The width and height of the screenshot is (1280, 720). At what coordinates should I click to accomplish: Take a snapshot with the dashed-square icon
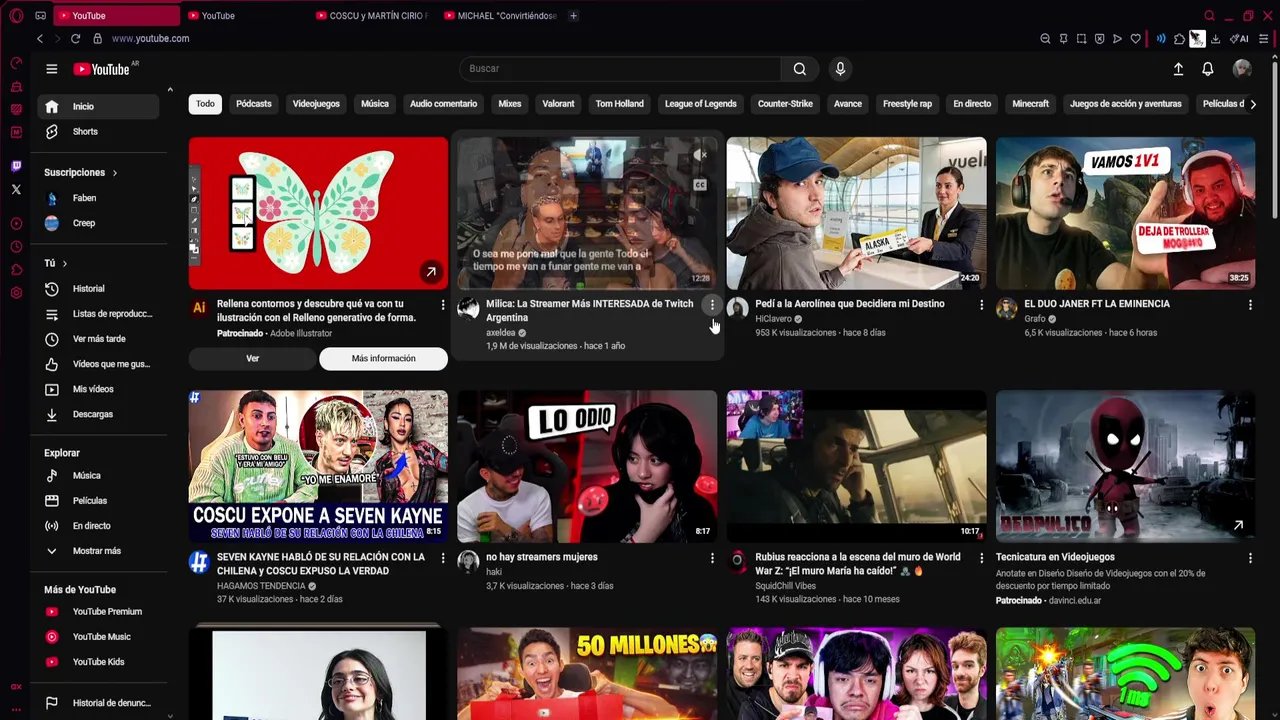point(1081,39)
